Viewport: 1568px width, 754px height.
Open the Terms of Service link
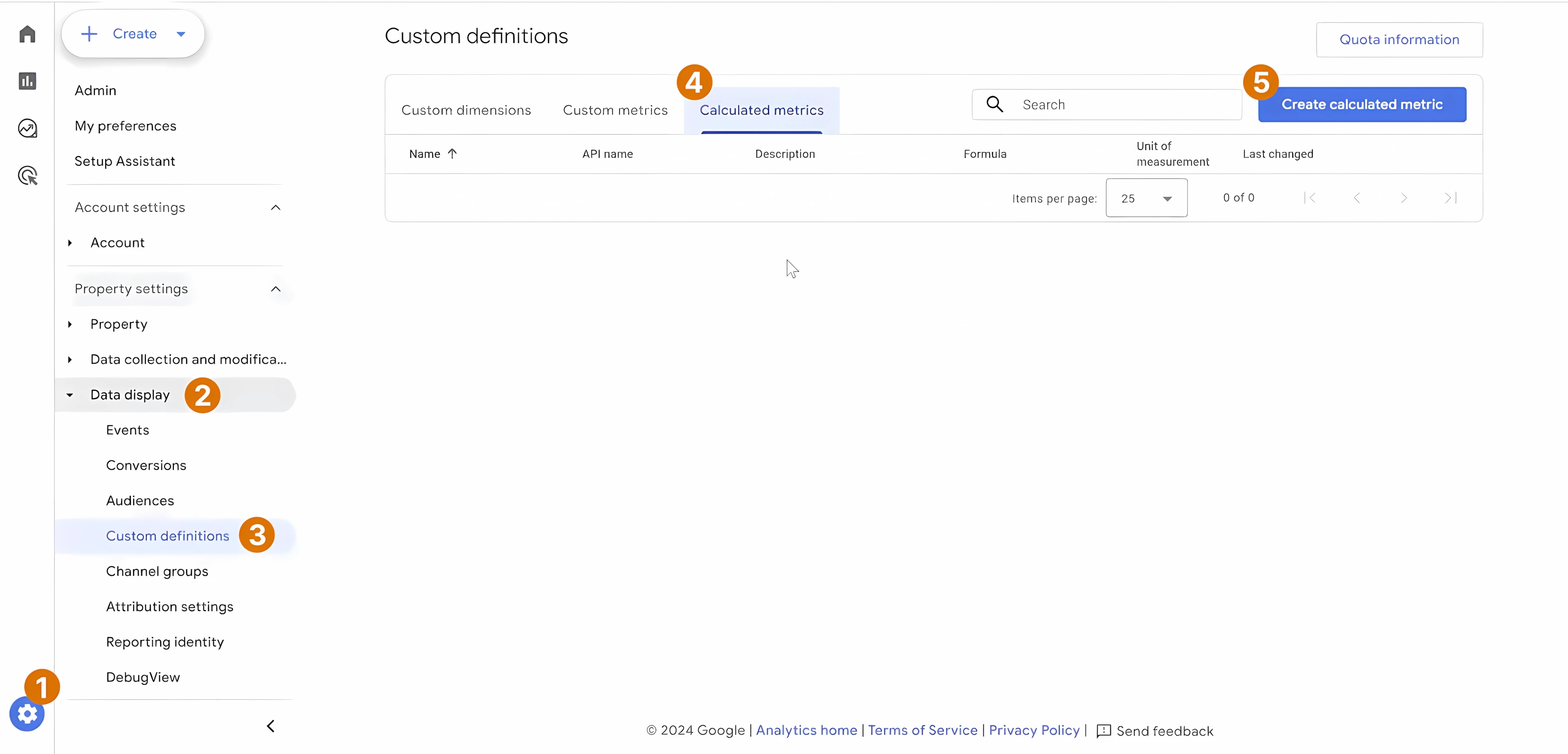click(922, 730)
